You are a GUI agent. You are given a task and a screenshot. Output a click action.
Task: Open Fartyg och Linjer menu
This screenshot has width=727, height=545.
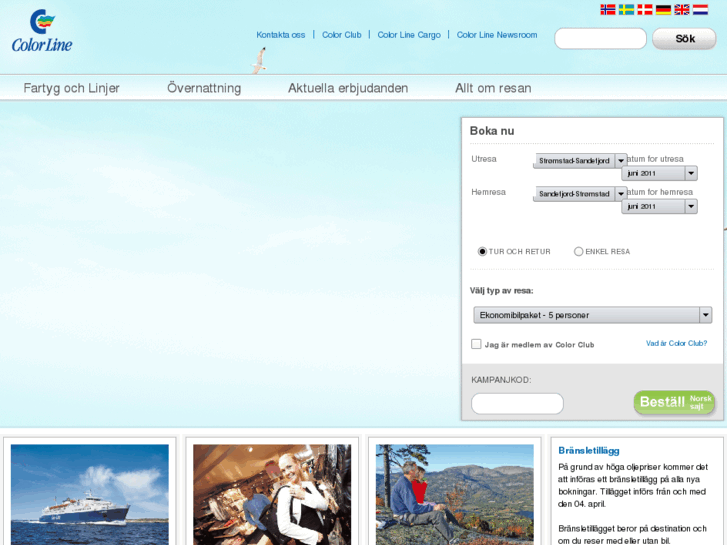pos(71,88)
